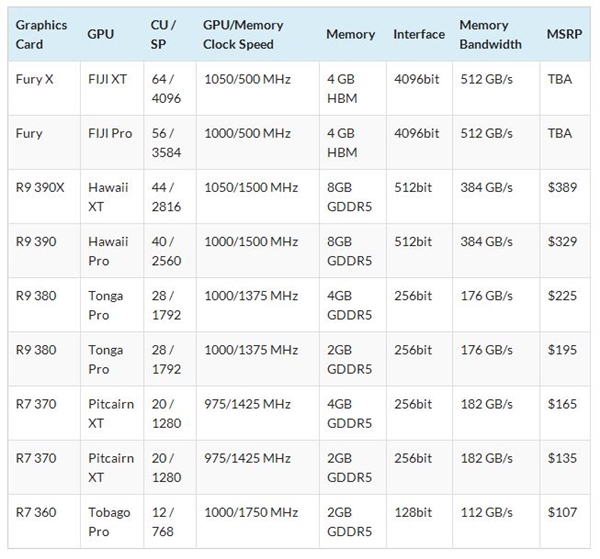600x559 pixels.
Task: Click the "Hawaii Pro" GPU cell
Action: (108, 250)
